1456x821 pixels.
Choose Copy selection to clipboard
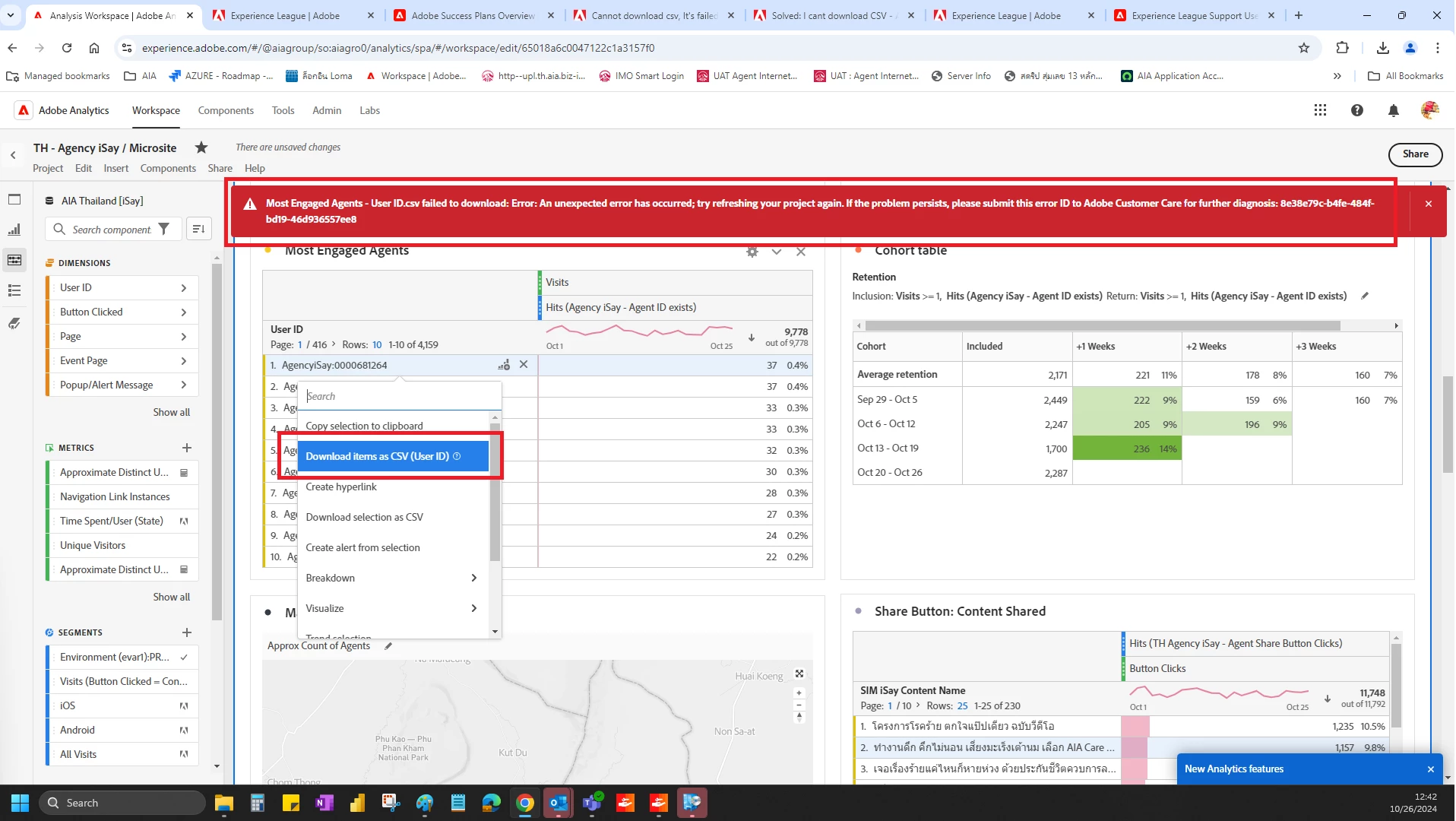click(x=392, y=426)
